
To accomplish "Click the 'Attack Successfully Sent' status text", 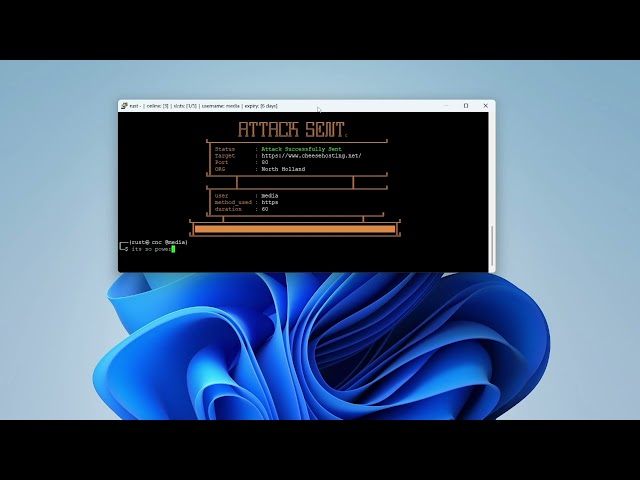I will tap(301, 149).
